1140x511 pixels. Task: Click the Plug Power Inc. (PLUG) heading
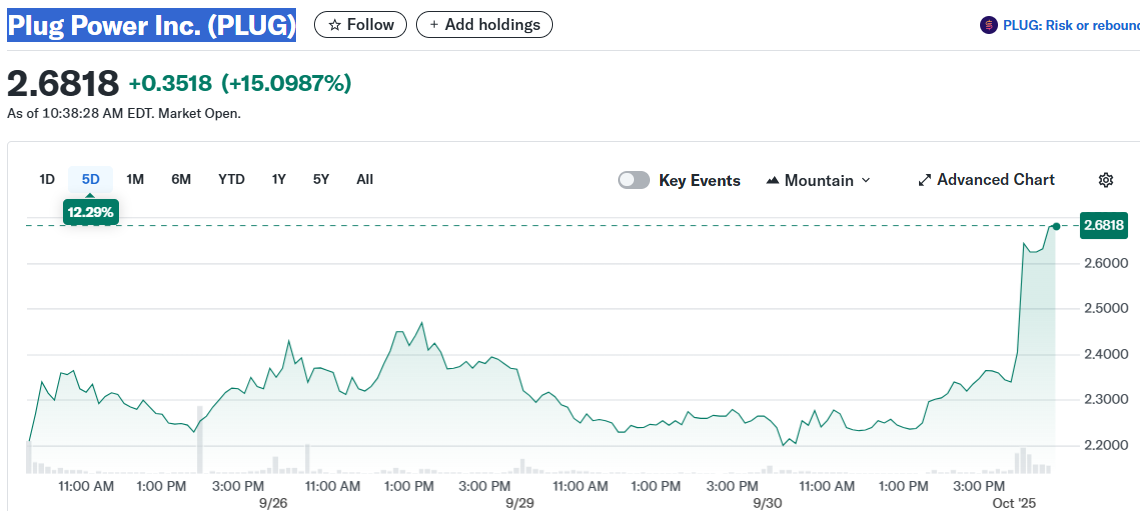coord(151,25)
